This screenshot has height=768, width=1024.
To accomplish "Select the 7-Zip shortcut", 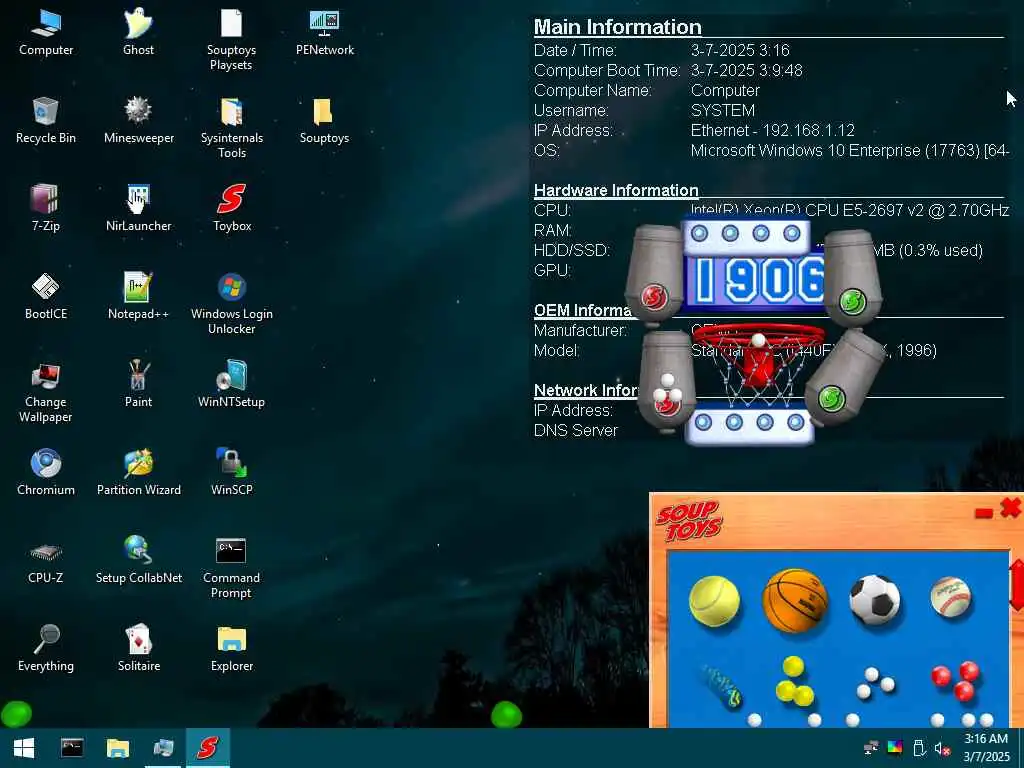I will 46,208.
